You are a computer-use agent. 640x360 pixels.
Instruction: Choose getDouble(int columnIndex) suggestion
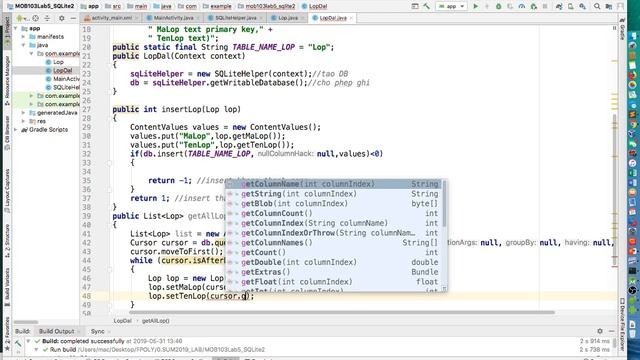click(333, 262)
